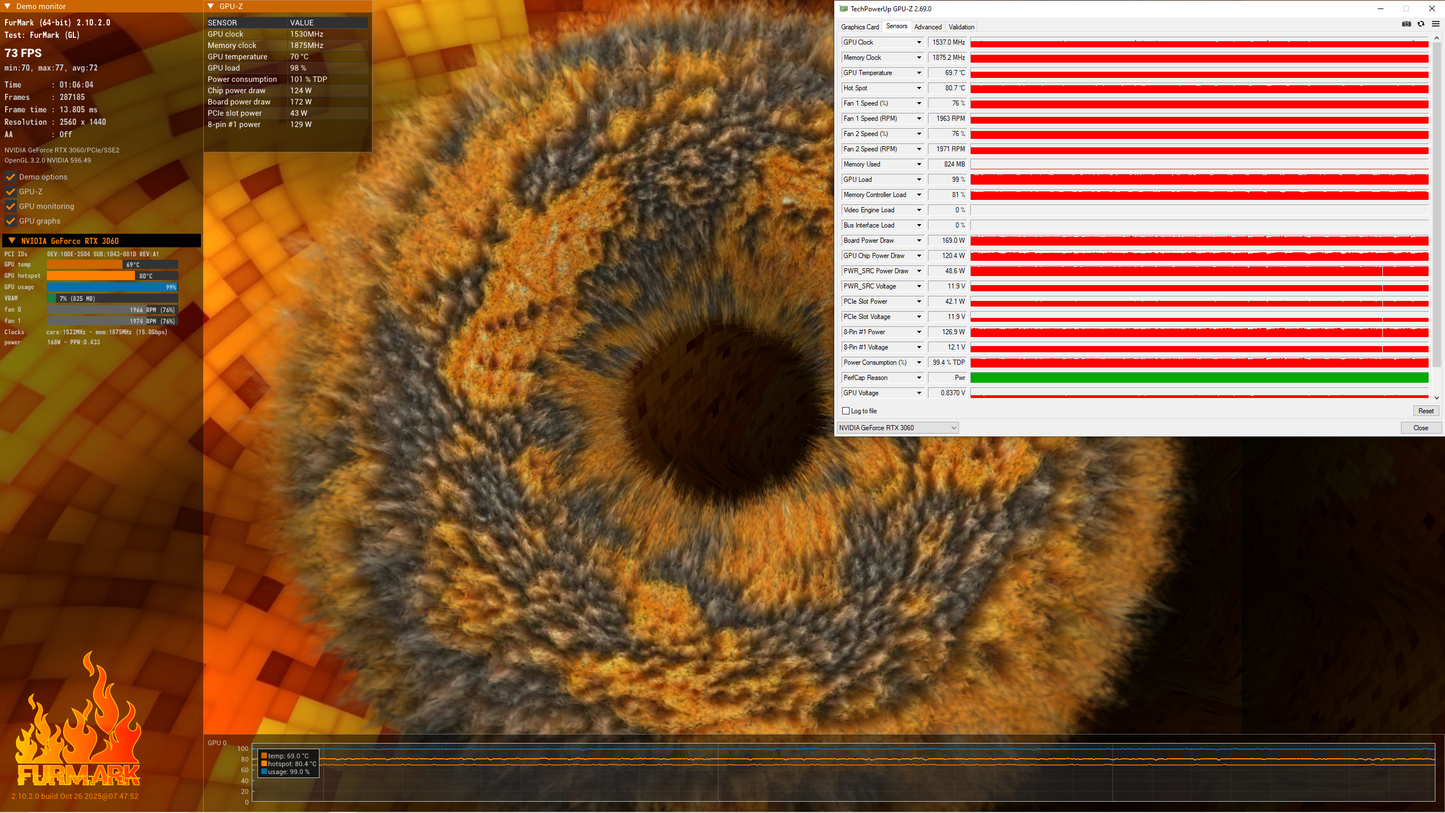Image resolution: width=1445 pixels, height=813 pixels.
Task: Open the Bus Interface Load dropdown
Action: click(919, 226)
